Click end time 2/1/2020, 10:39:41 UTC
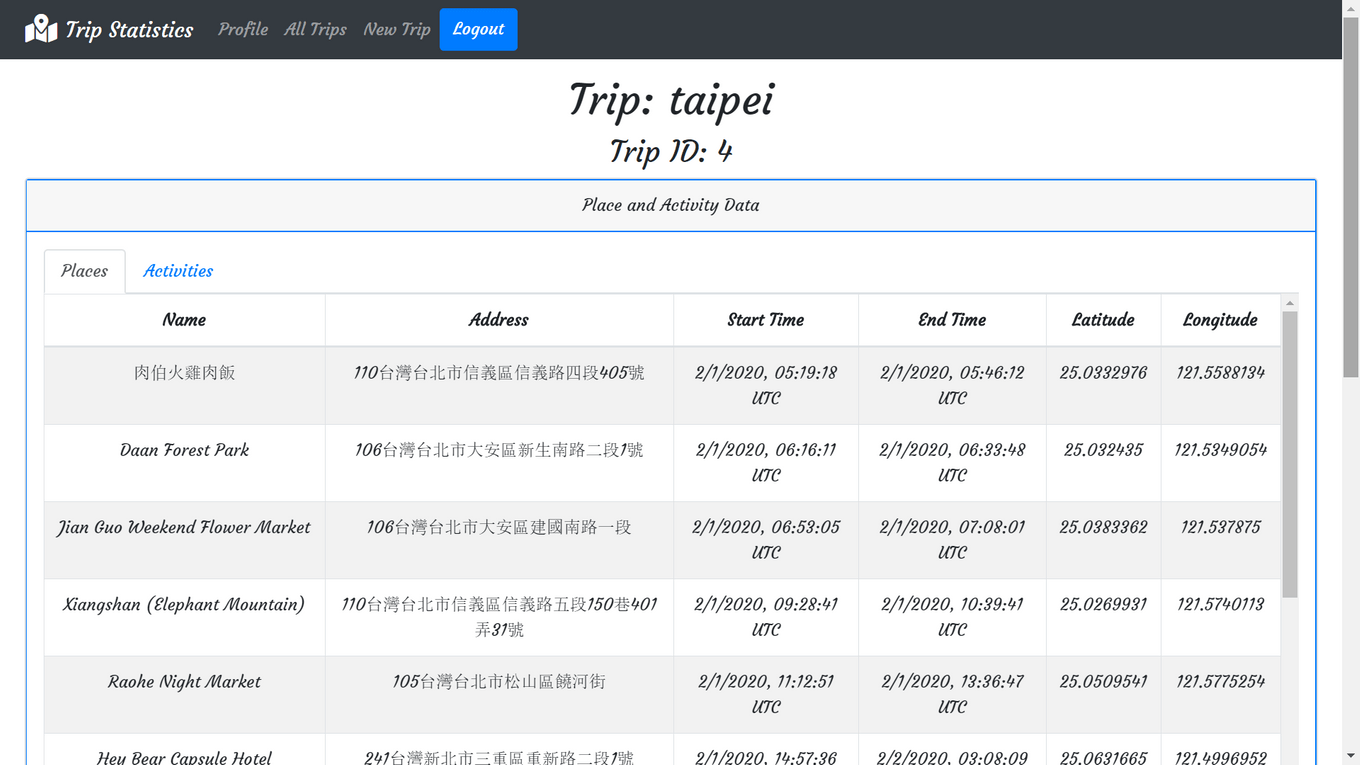1360x765 pixels. pos(952,617)
